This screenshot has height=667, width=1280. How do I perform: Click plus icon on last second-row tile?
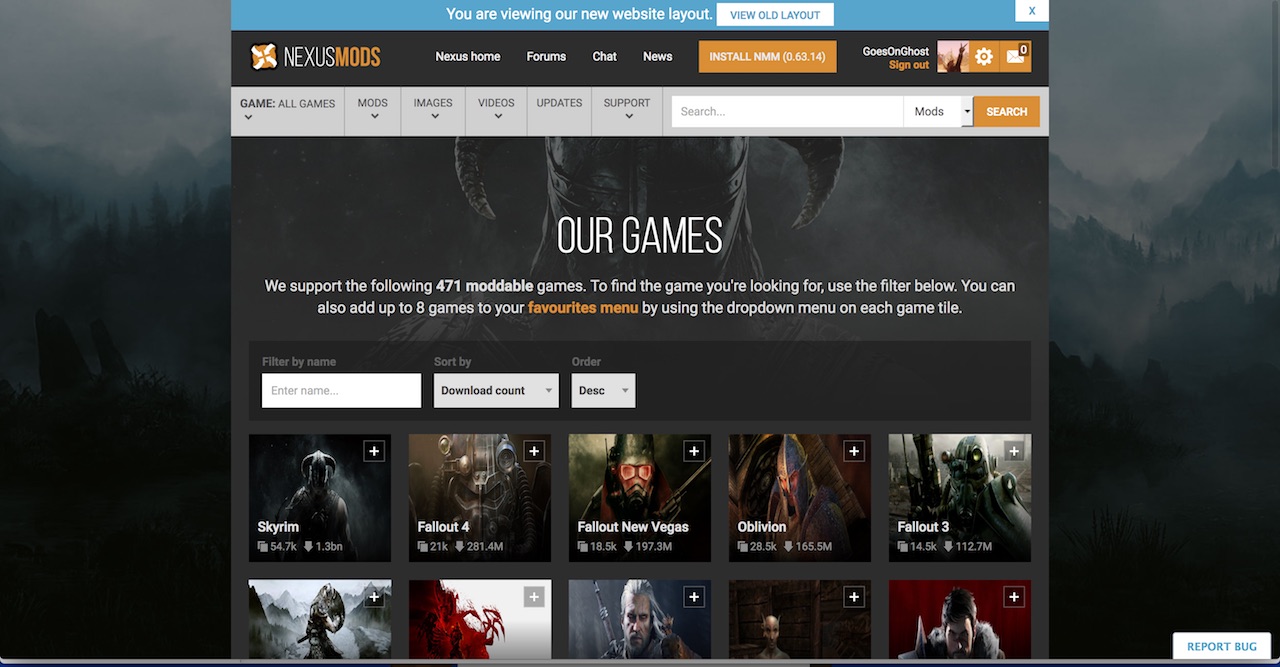coord(1014,597)
